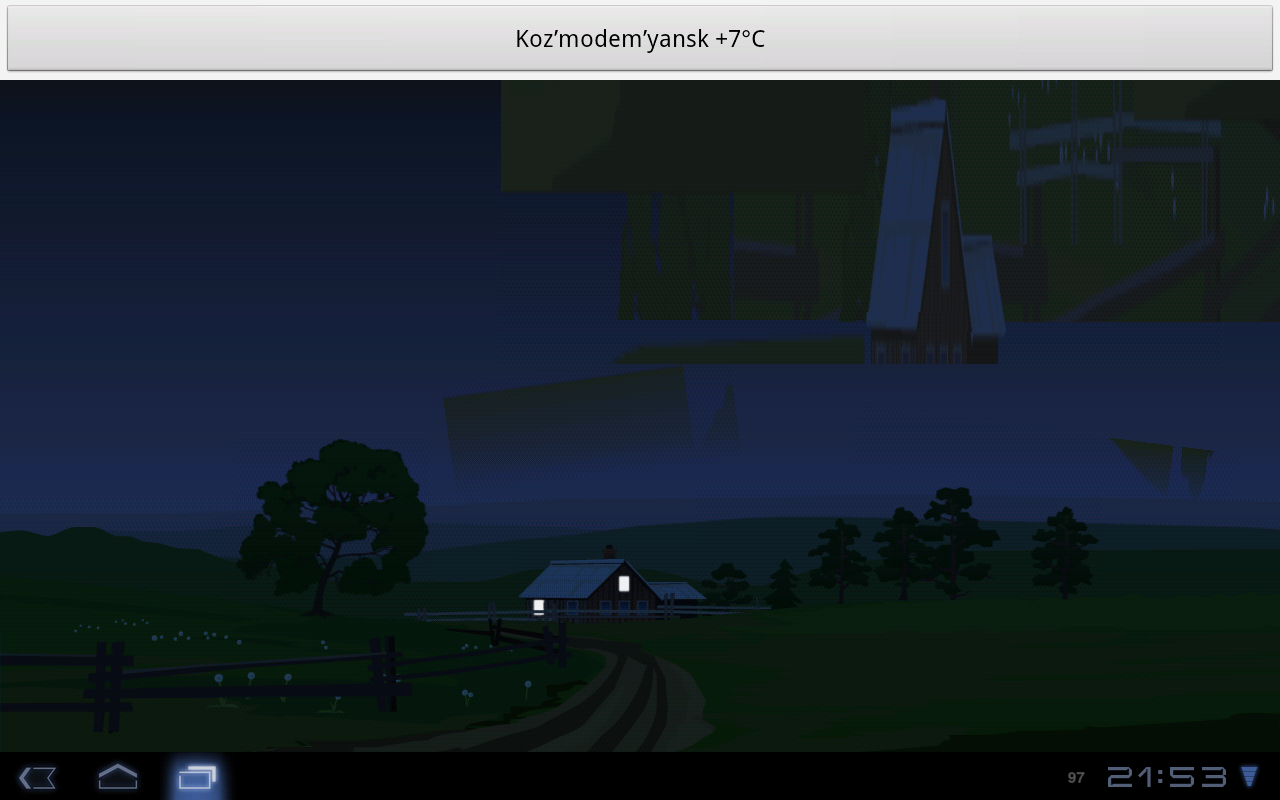The width and height of the screenshot is (1280, 800).
Task: Tap the Wi-Fi signal indicator icon
Action: pos(1249,776)
